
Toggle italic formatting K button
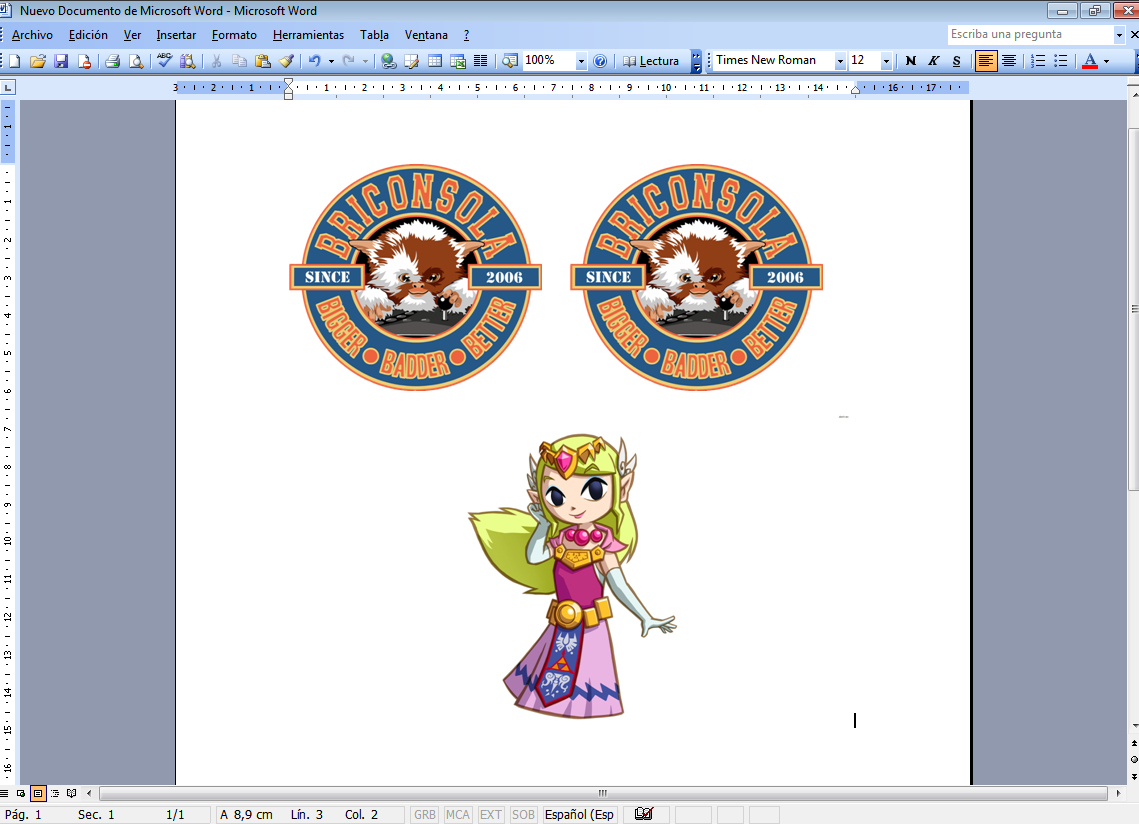pos(933,61)
